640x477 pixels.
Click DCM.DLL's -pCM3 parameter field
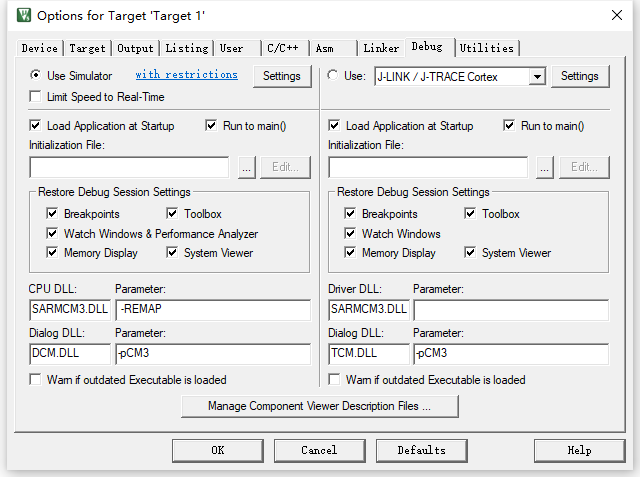[x=213, y=353]
